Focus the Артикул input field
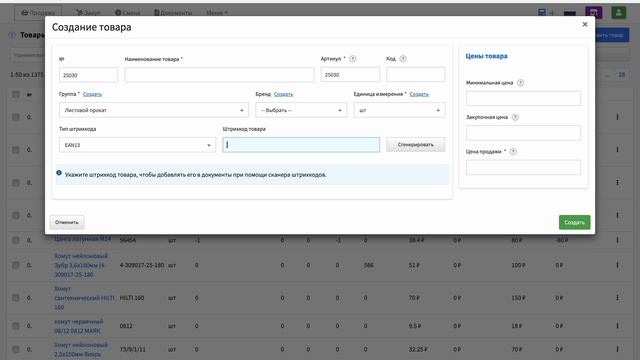Image resolution: width=640 pixels, height=360 pixels. pyautogui.click(x=350, y=75)
